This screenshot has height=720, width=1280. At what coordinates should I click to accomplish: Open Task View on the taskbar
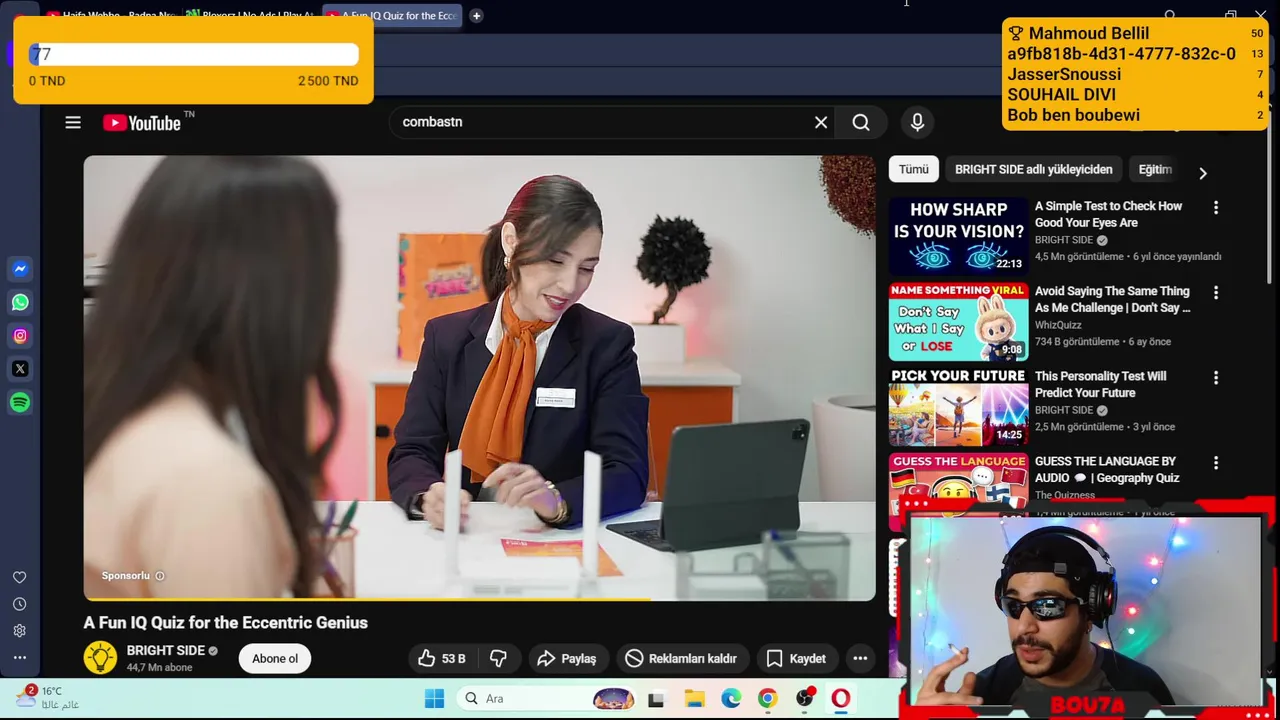(x=656, y=698)
